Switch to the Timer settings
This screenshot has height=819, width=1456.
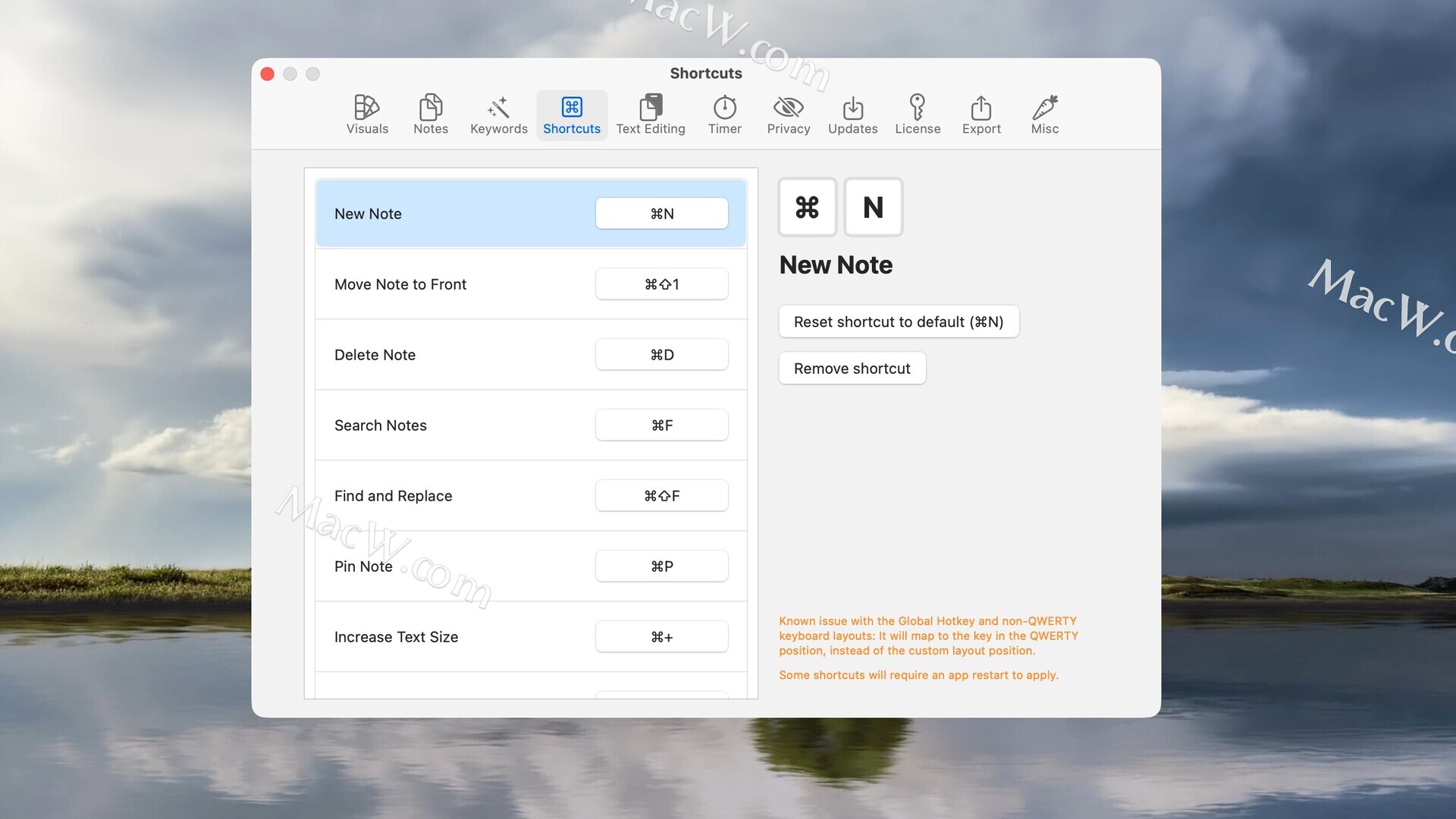click(724, 115)
